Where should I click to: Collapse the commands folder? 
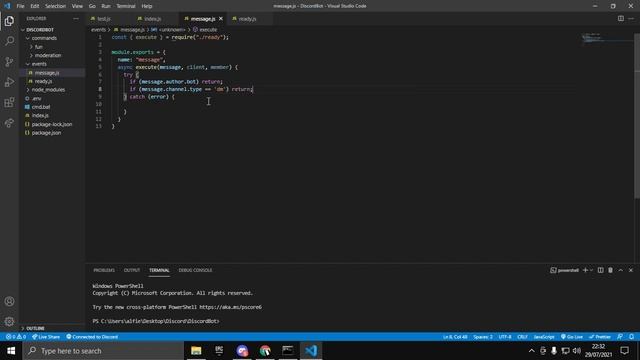pyautogui.click(x=52, y=38)
